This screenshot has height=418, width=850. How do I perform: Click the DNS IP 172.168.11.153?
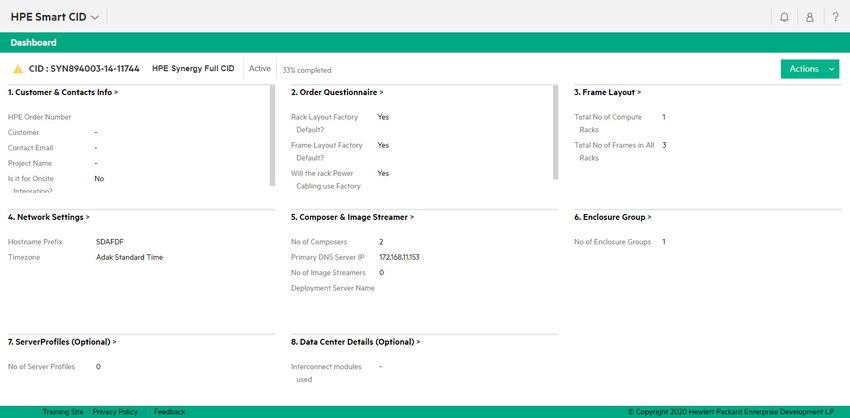tap(399, 257)
